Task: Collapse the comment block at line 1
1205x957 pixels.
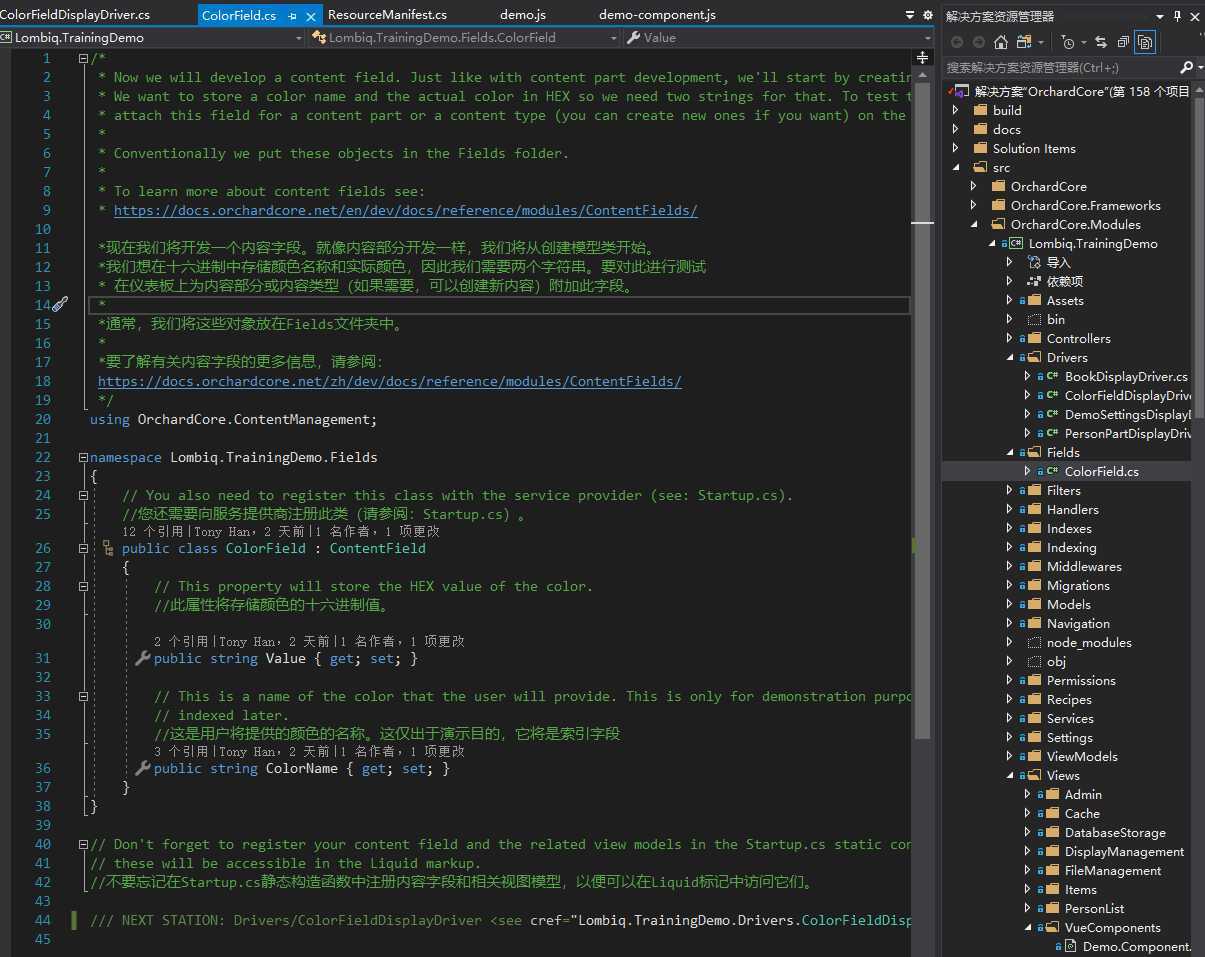Action: click(x=83, y=58)
